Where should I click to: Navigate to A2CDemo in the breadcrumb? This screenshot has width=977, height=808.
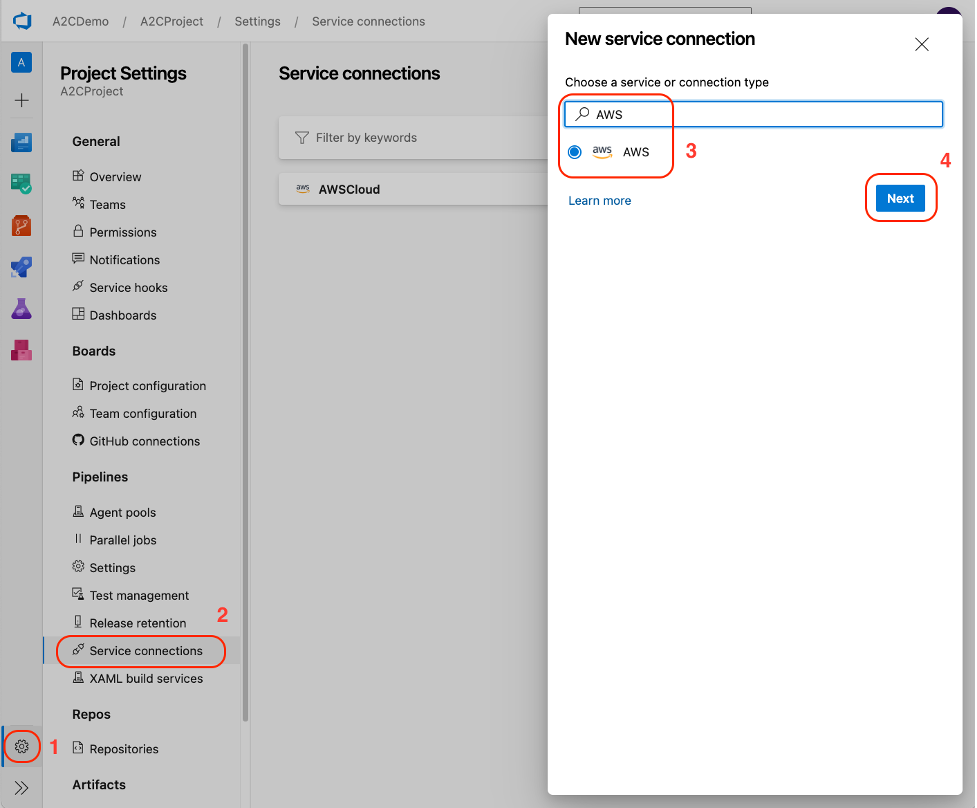point(85,21)
